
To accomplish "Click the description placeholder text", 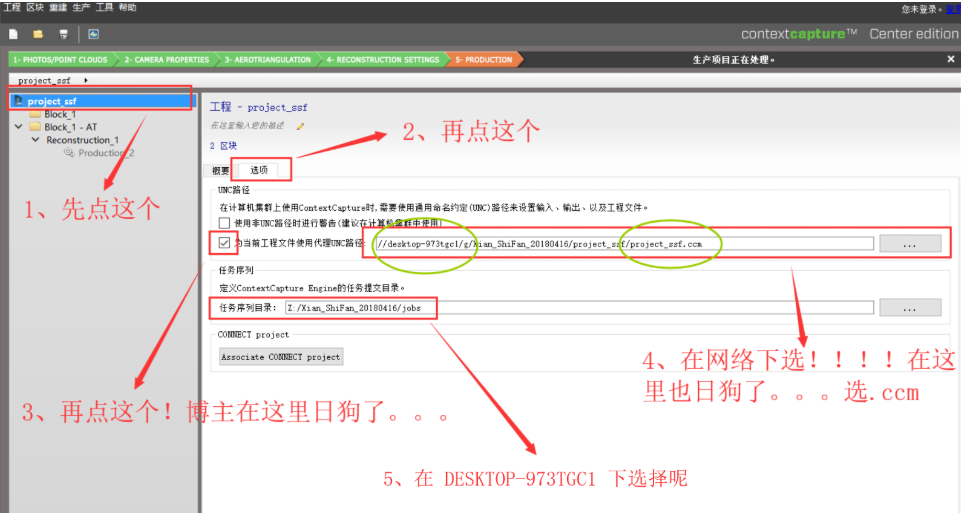I will pyautogui.click(x=247, y=126).
